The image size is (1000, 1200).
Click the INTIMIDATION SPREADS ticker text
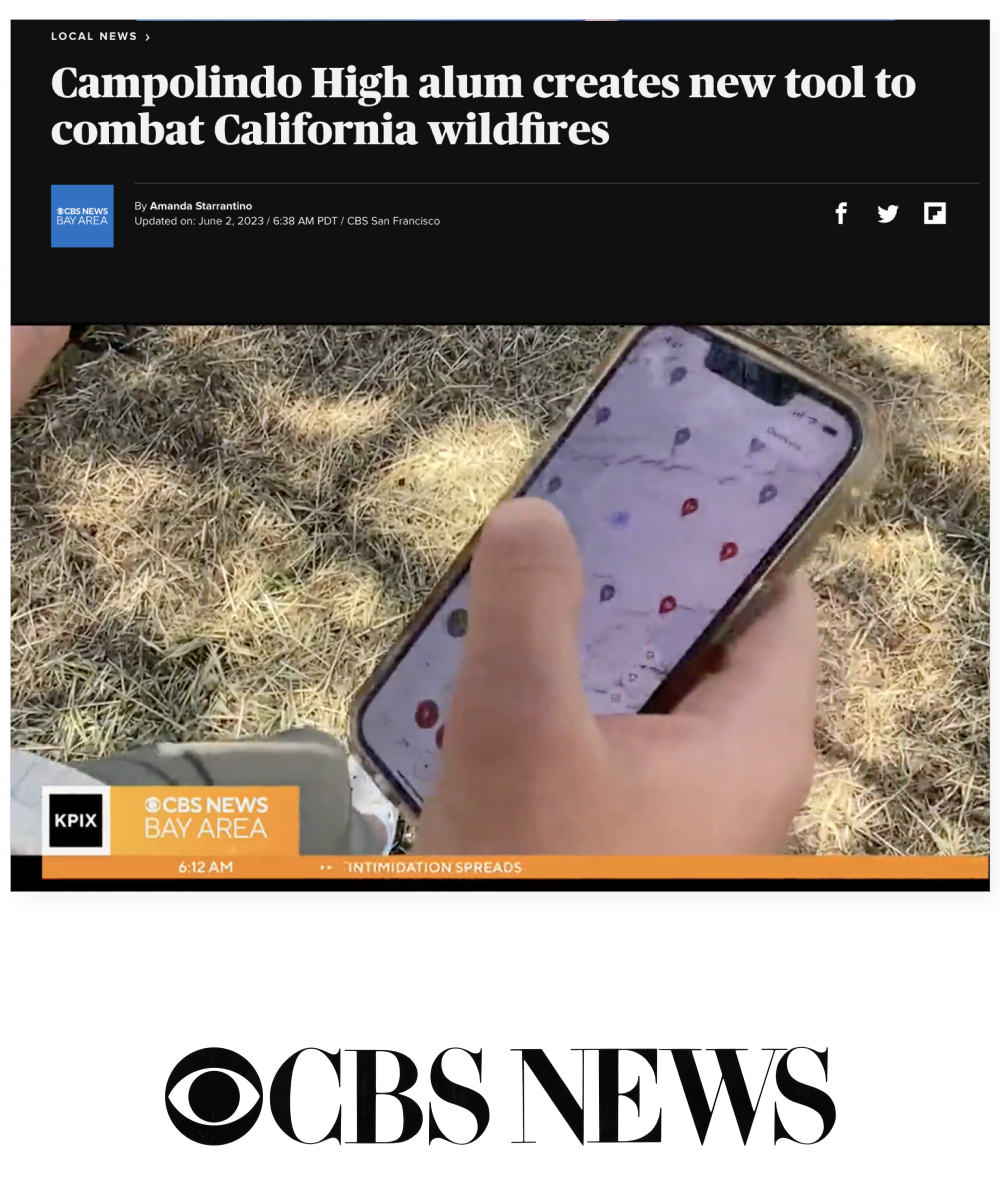point(432,867)
